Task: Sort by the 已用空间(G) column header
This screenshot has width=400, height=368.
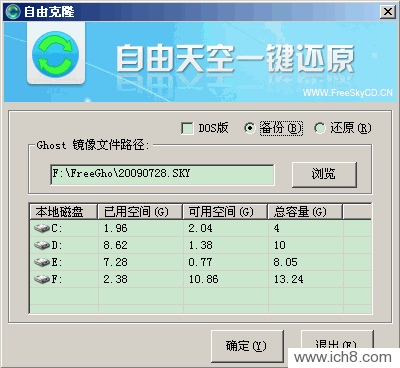Action: pyautogui.click(x=140, y=212)
